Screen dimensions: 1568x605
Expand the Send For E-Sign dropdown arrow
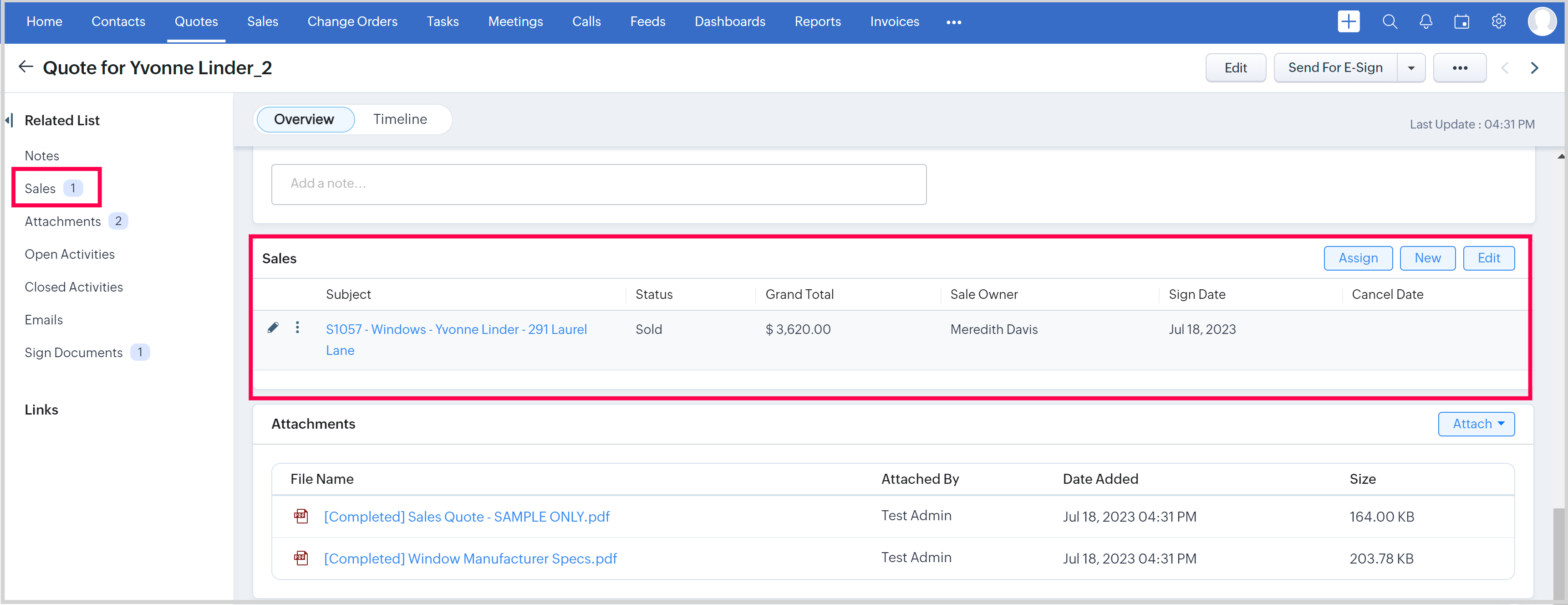(1411, 67)
